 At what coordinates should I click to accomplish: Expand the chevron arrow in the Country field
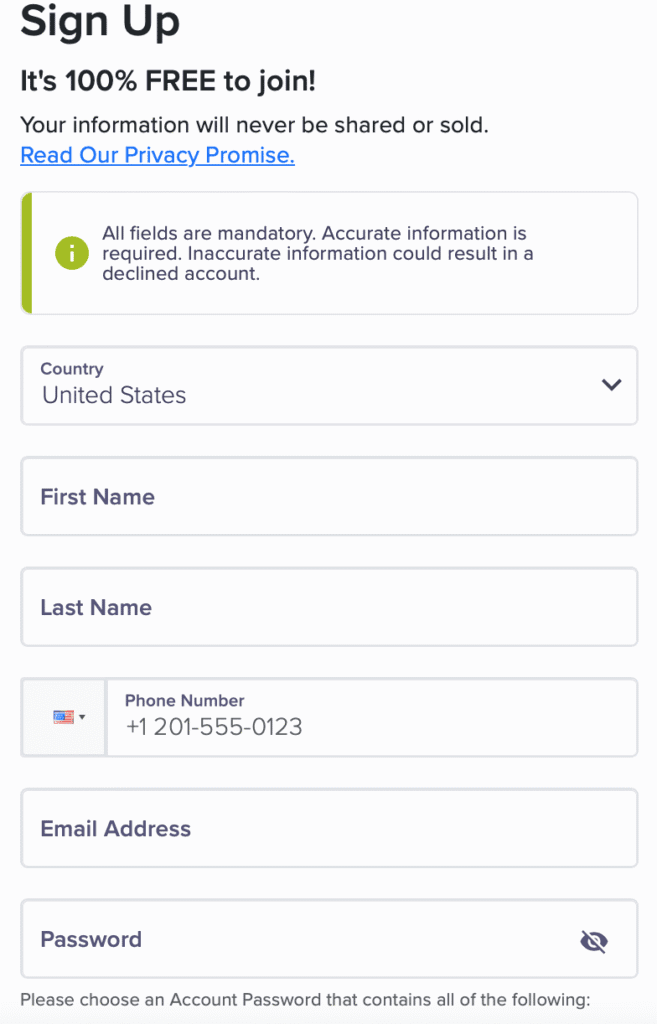pyautogui.click(x=611, y=385)
